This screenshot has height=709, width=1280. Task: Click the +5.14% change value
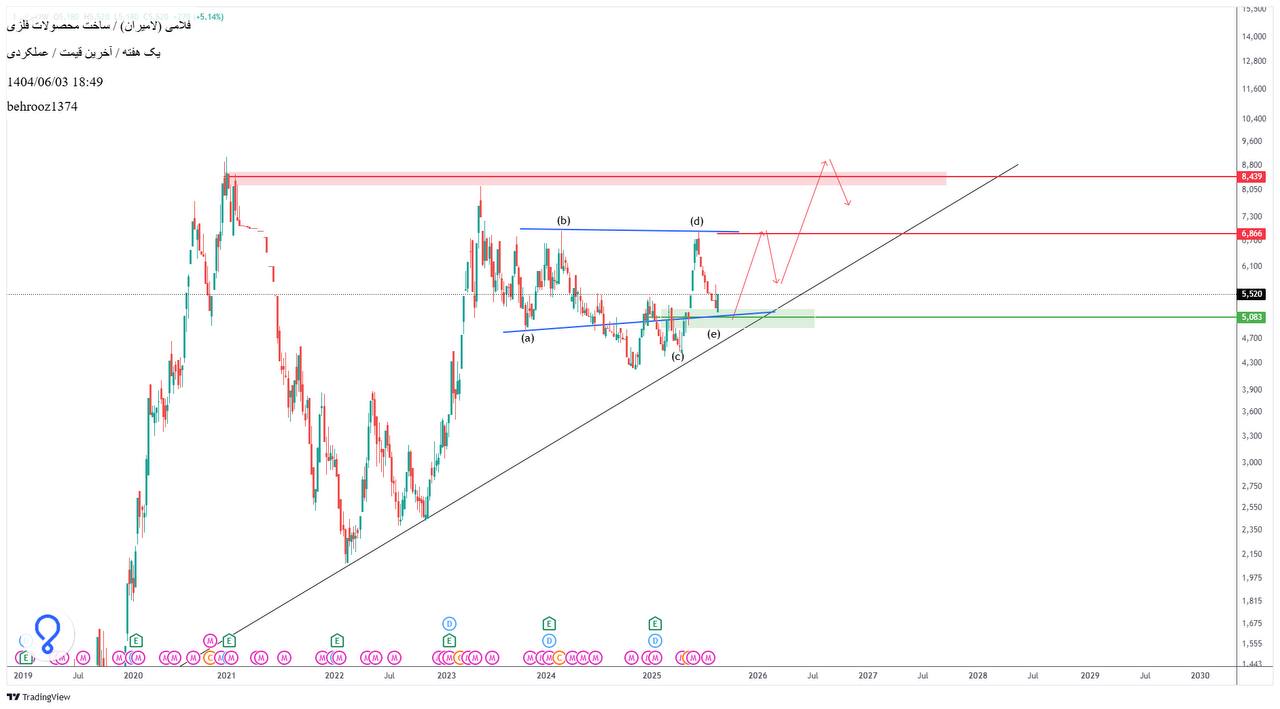click(210, 17)
